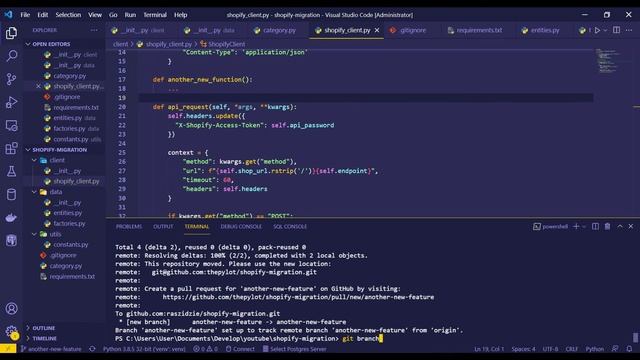Split the editor right
This screenshot has height=360, width=640.
click(616, 30)
